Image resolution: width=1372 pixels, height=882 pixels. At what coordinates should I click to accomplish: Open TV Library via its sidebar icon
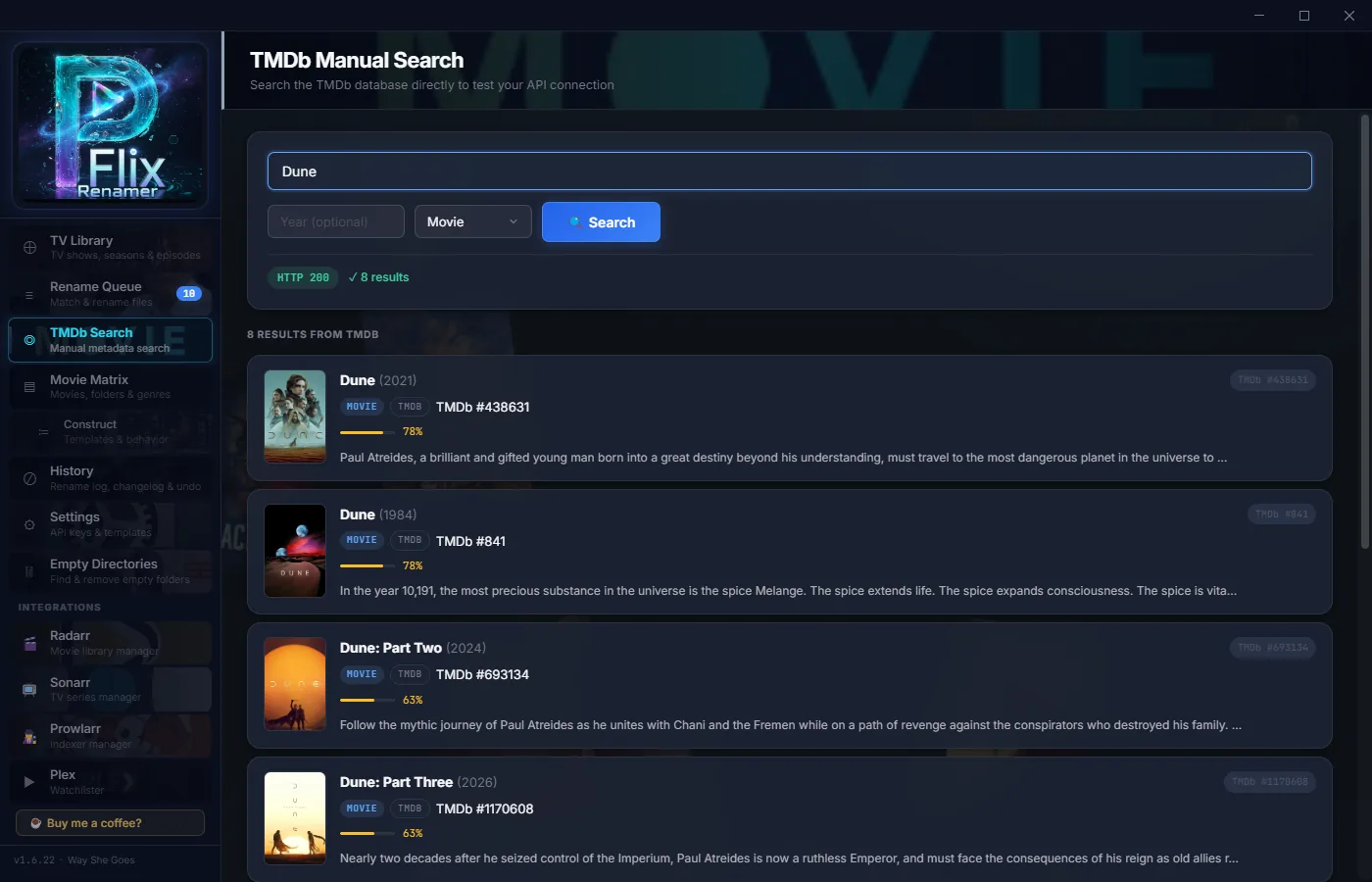29,247
